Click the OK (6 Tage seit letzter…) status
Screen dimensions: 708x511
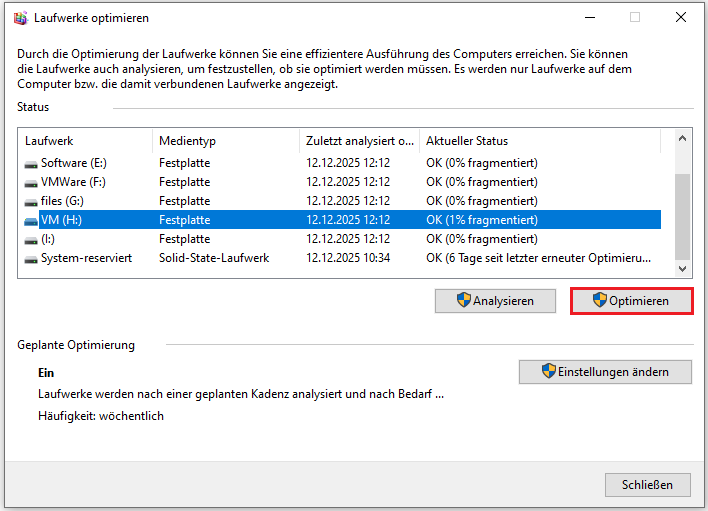(x=539, y=258)
